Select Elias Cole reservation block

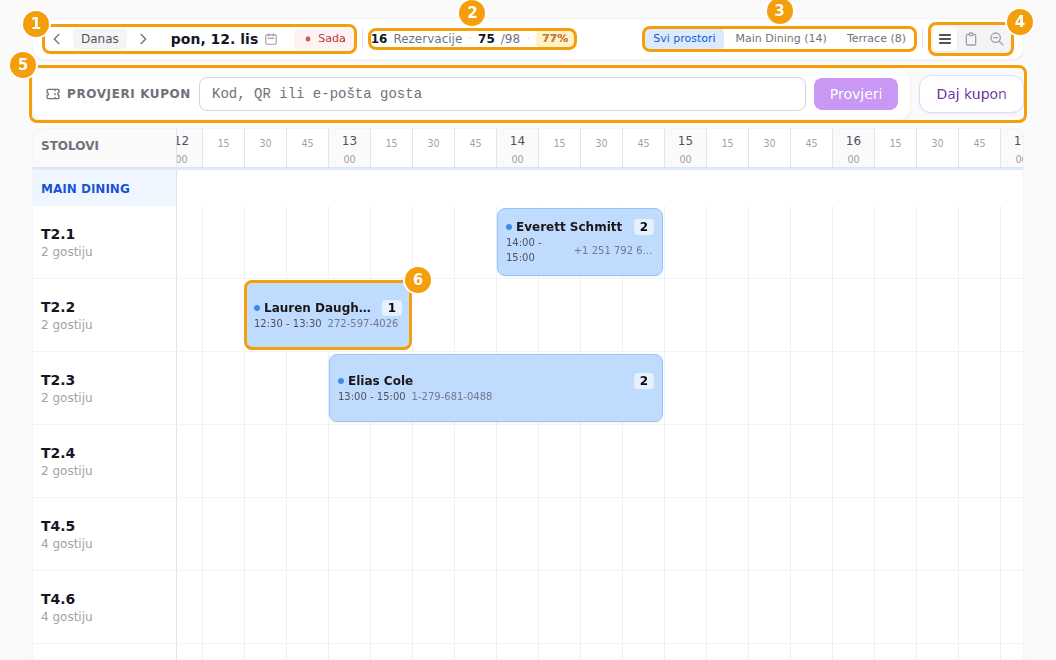[x=496, y=388]
